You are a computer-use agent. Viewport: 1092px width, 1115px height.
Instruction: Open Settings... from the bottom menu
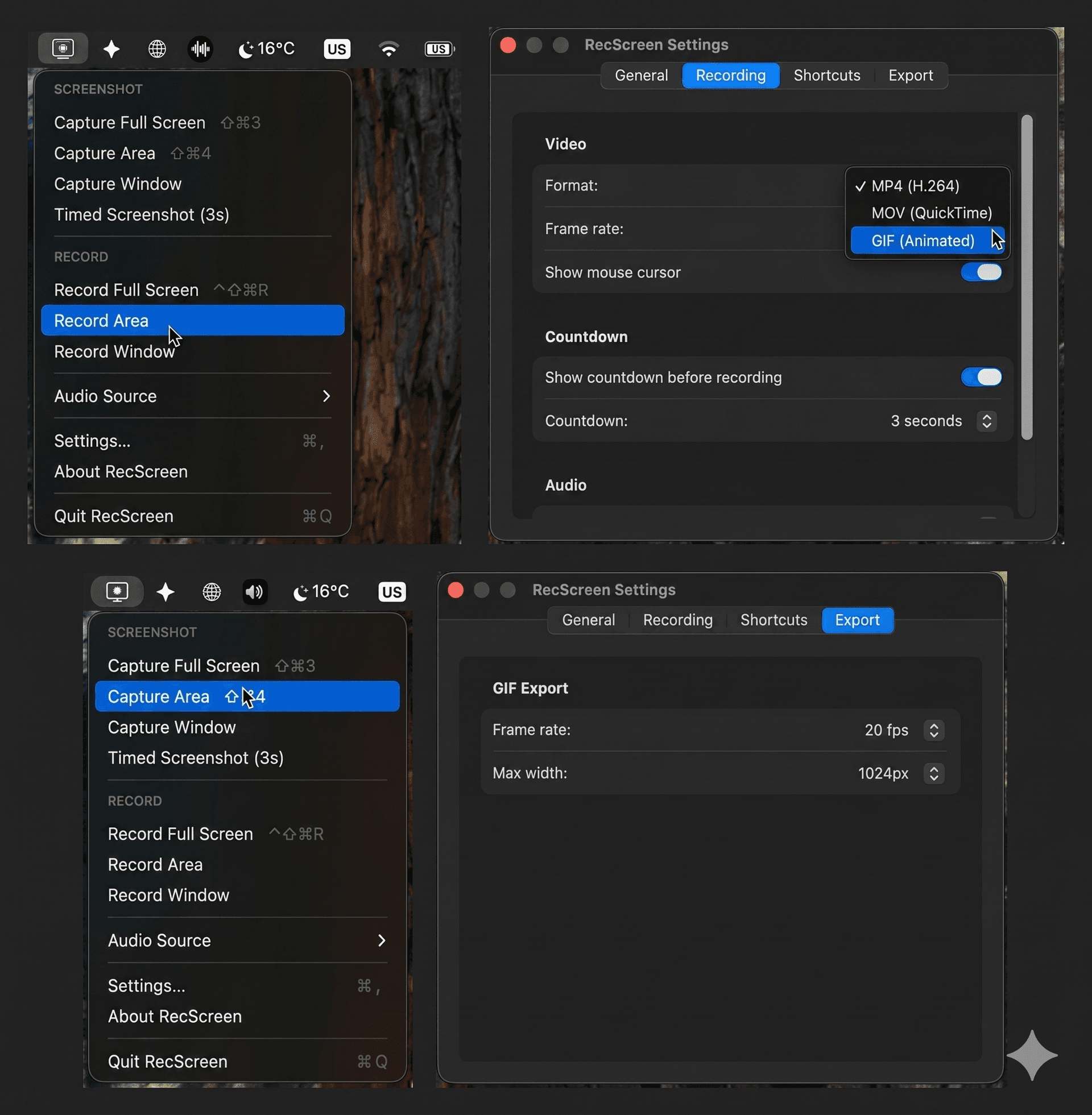(247, 986)
